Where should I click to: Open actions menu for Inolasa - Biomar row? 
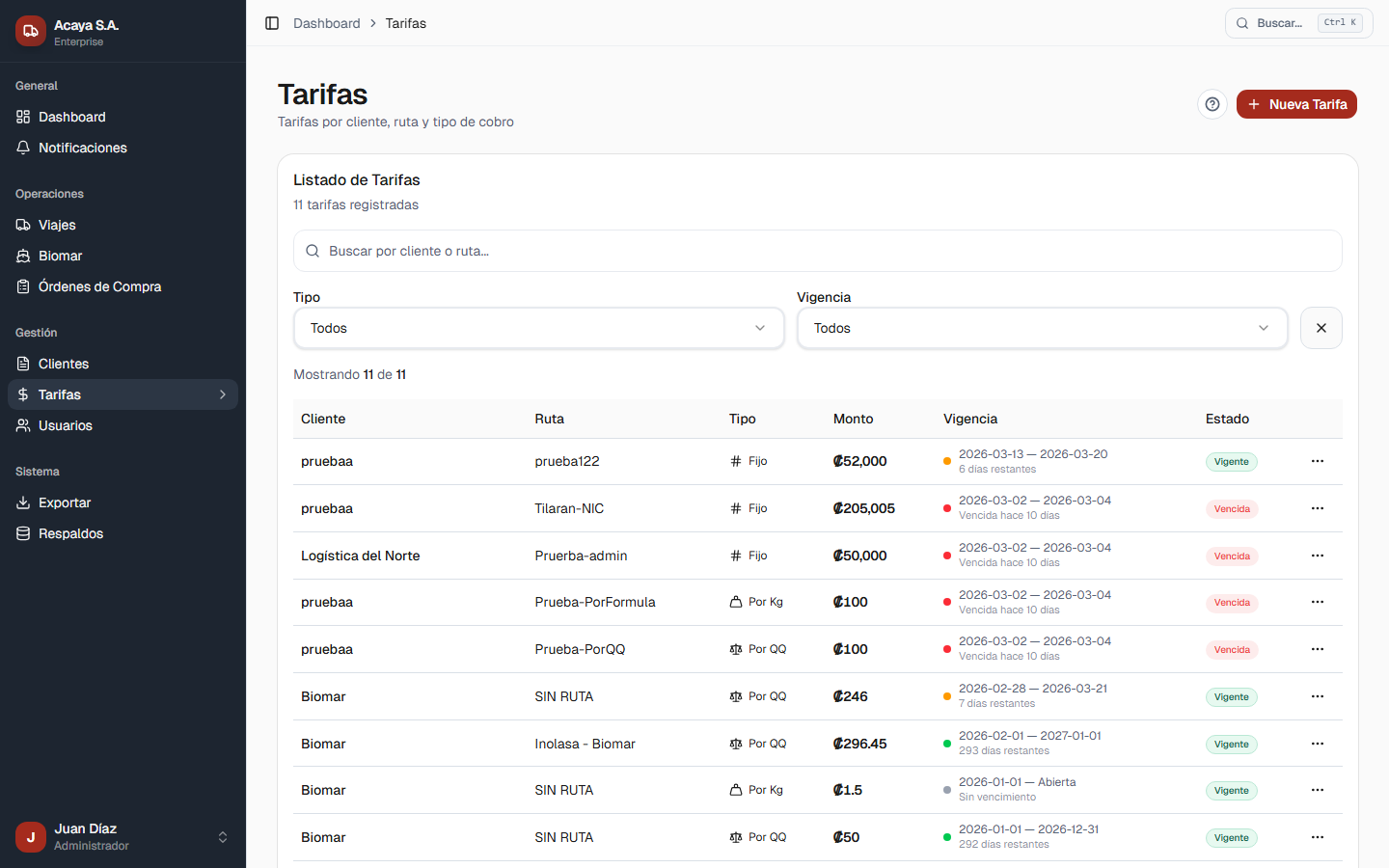click(x=1317, y=744)
